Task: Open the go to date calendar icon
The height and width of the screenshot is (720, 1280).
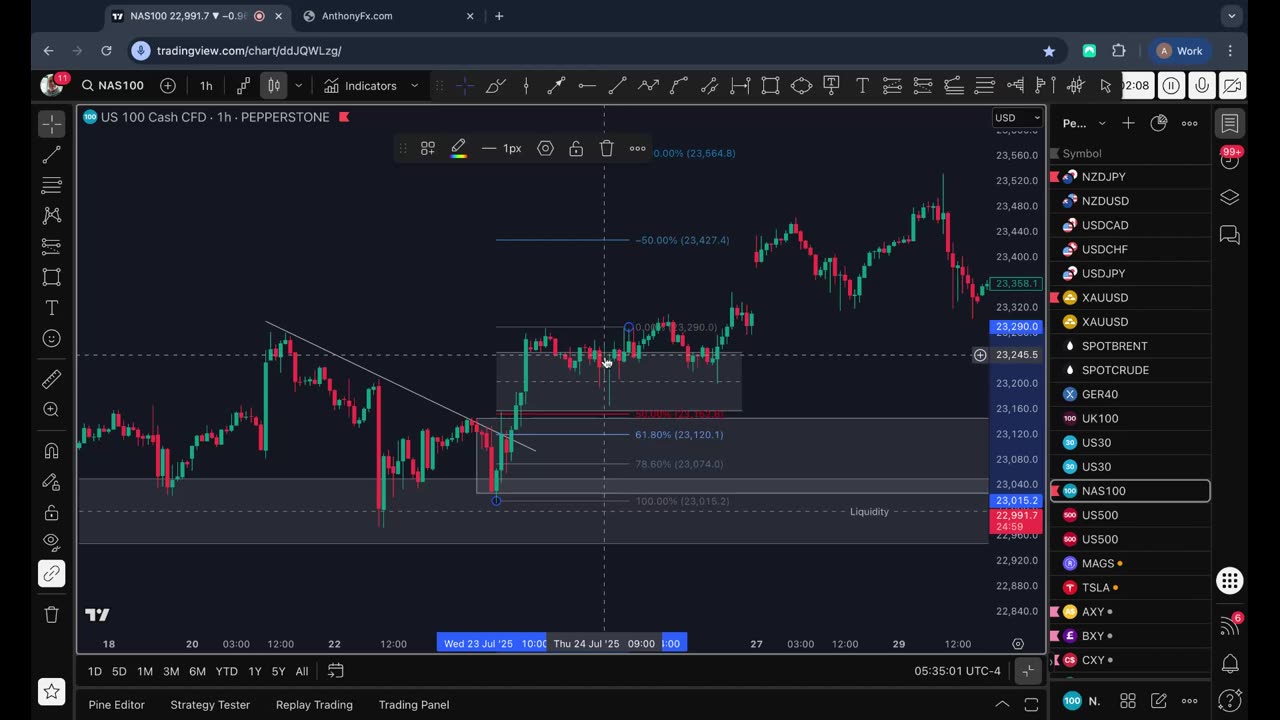Action: click(336, 671)
